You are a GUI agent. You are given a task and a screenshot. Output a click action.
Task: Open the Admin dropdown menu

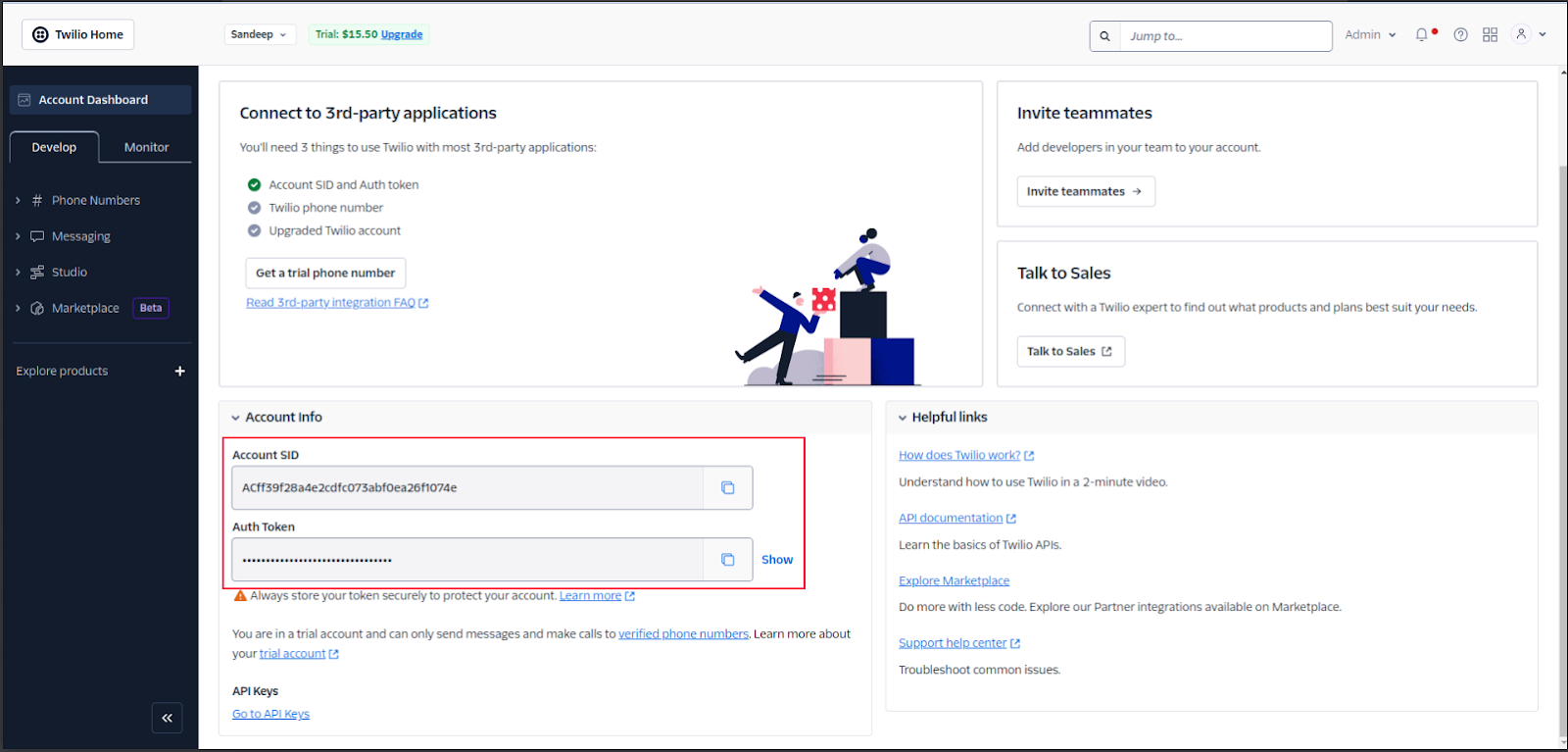[x=1370, y=34]
